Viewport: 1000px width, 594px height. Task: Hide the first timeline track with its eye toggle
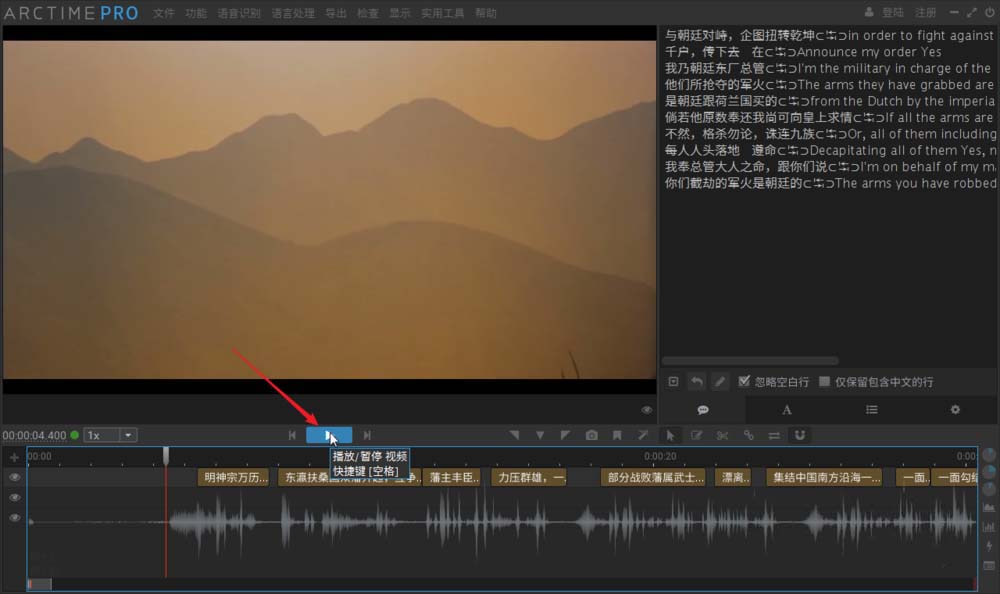point(13,477)
